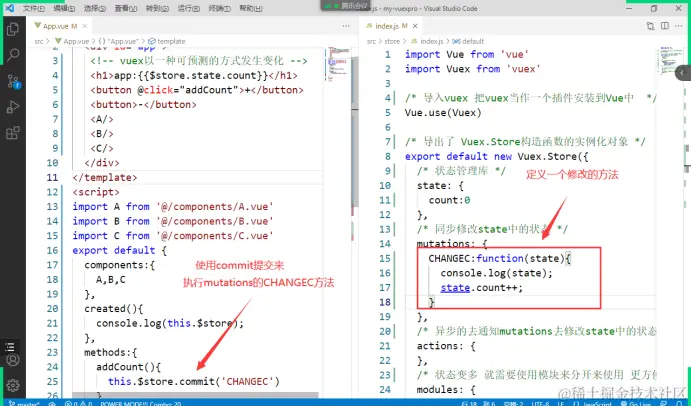Click the left editor minimap
The height and width of the screenshot is (407, 692).
point(338,64)
